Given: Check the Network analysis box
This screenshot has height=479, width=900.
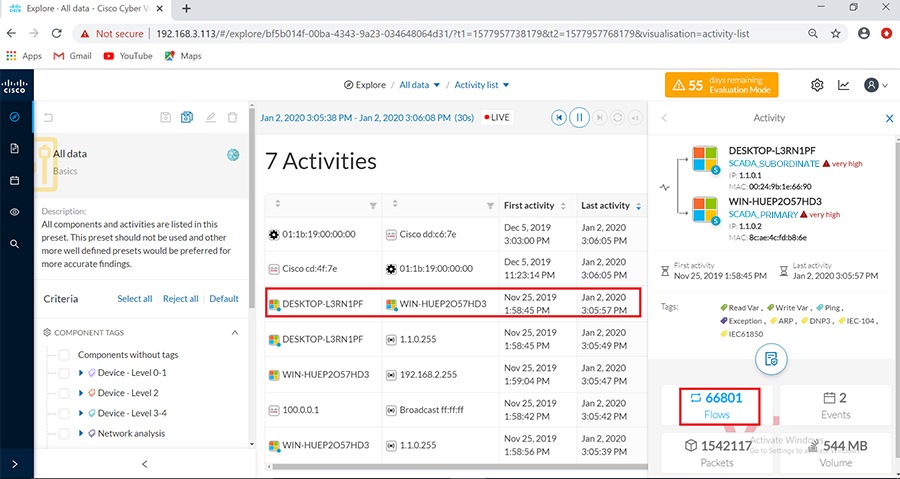Looking at the screenshot, I should (64, 433).
